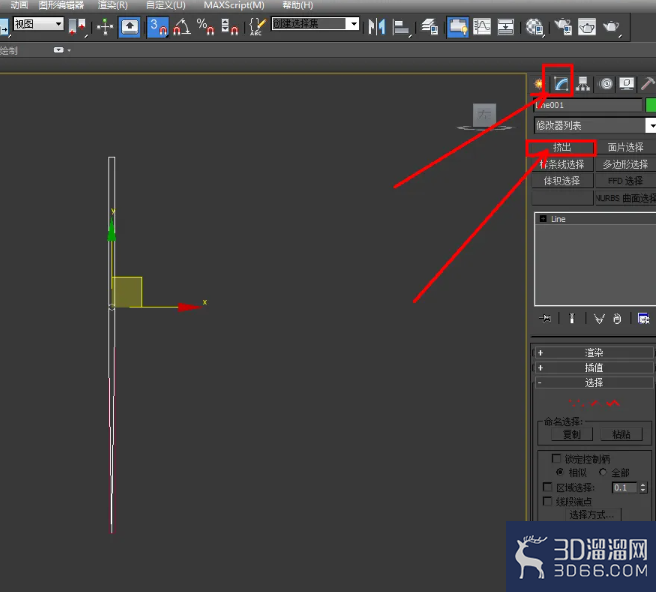
Task: Click Make Unique stack icon
Action: click(x=599, y=319)
